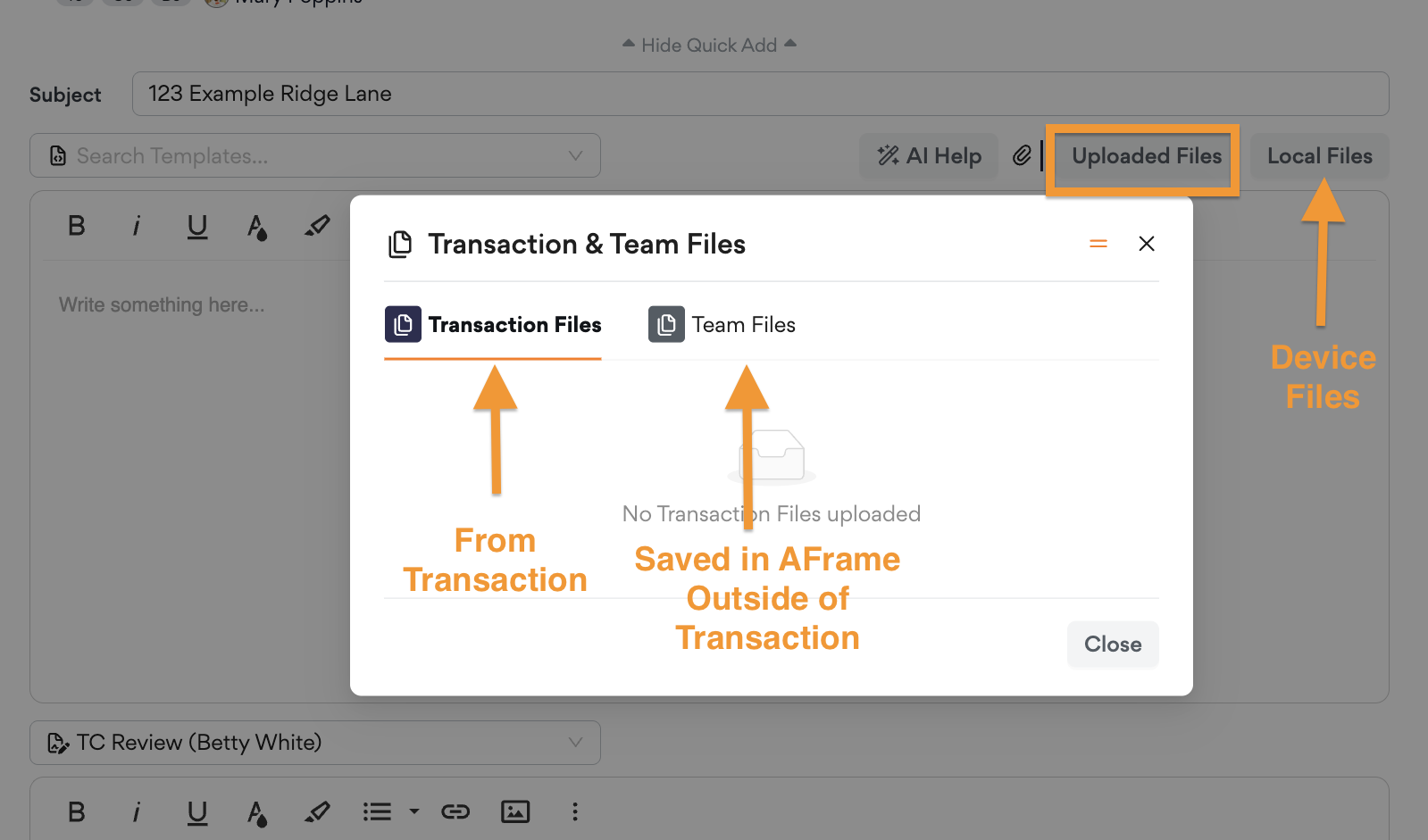Click the 'Write something here...' editor area

coord(162,305)
